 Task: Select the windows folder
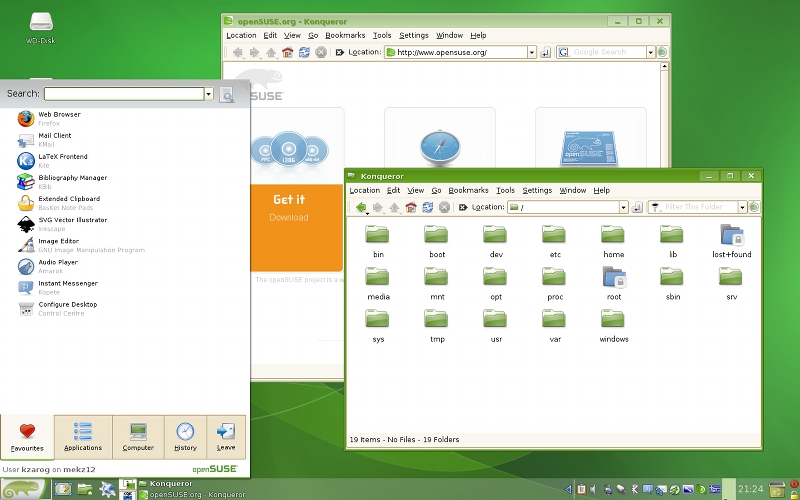614,326
